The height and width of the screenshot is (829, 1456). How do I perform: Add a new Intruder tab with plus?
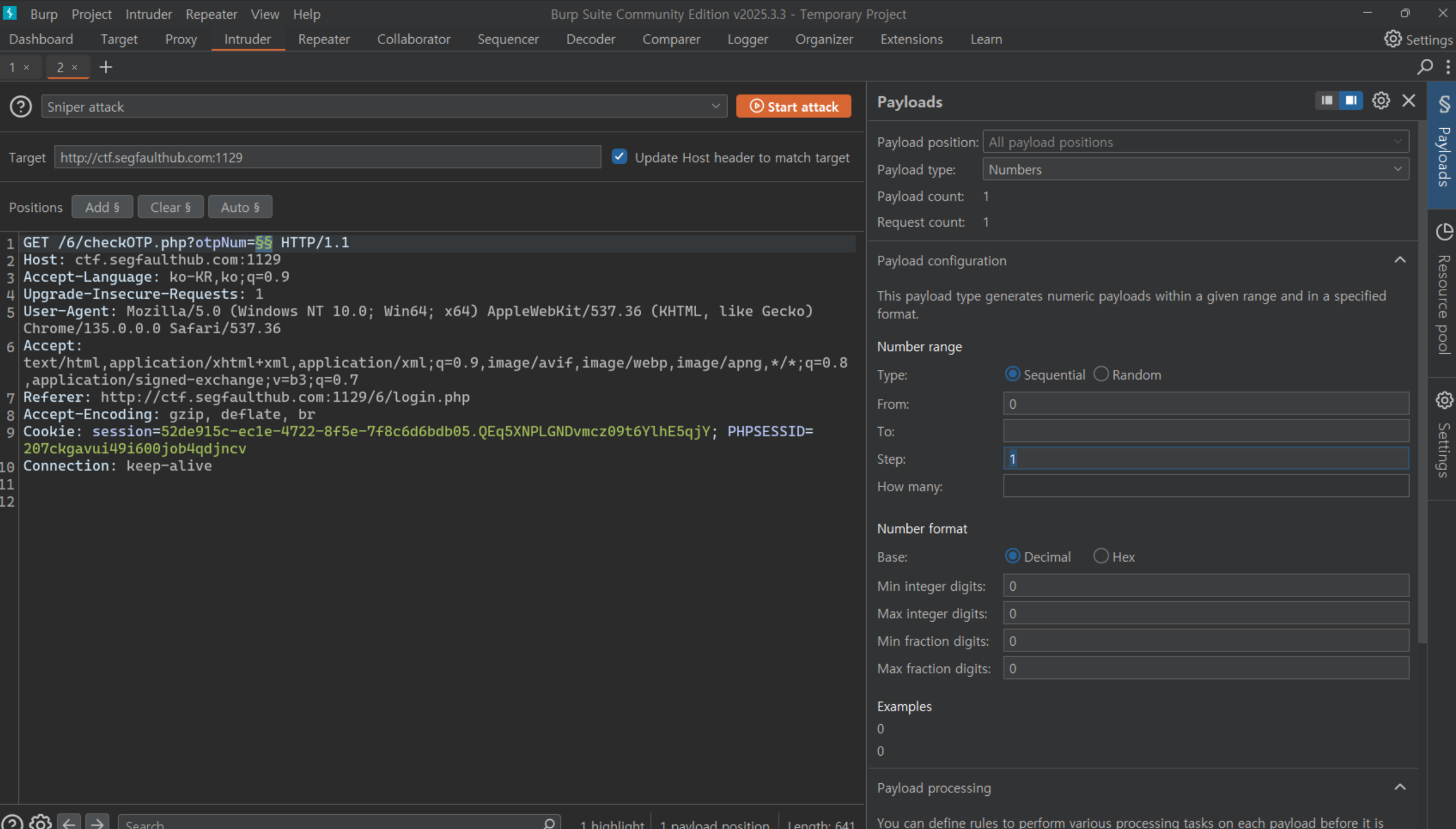(x=105, y=67)
